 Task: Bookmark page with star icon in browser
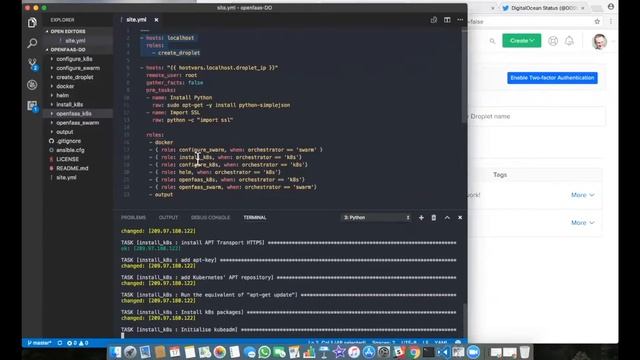click(597, 22)
